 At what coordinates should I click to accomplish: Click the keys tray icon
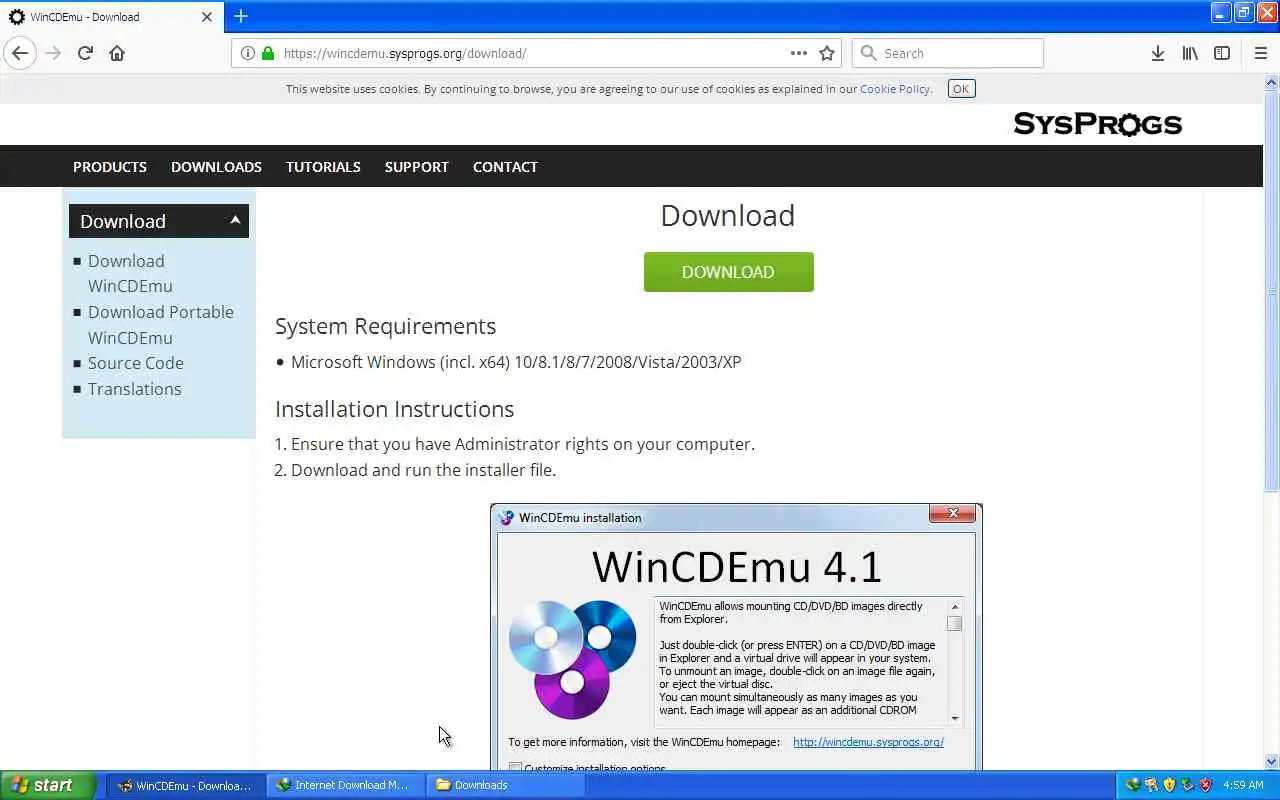(x=1152, y=785)
